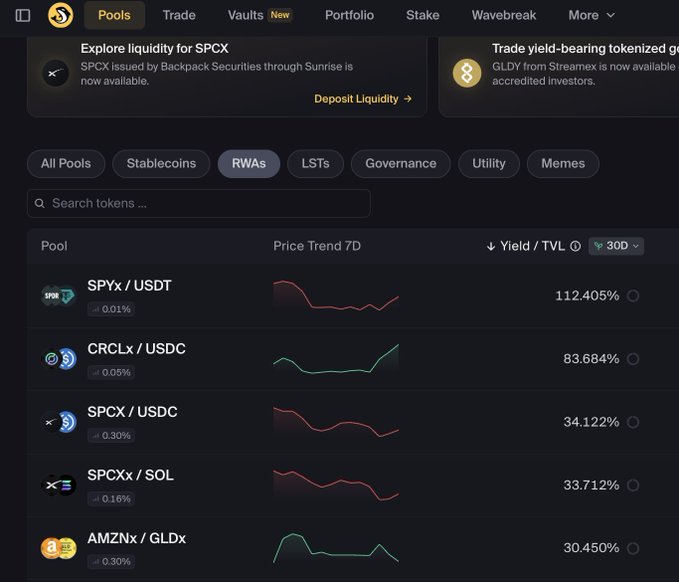Click the 33.712% yield value
The width and height of the screenshot is (679, 582).
591,485
